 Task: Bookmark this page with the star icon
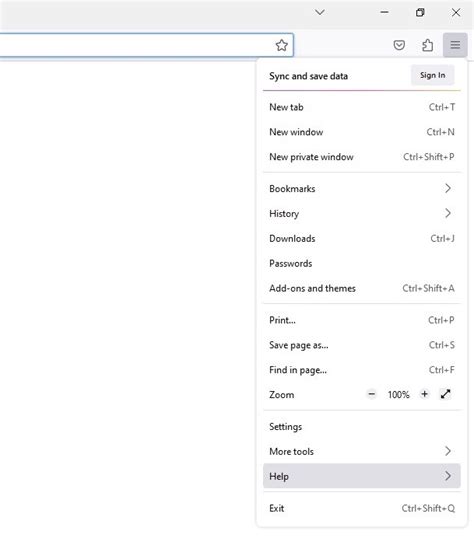point(282,45)
